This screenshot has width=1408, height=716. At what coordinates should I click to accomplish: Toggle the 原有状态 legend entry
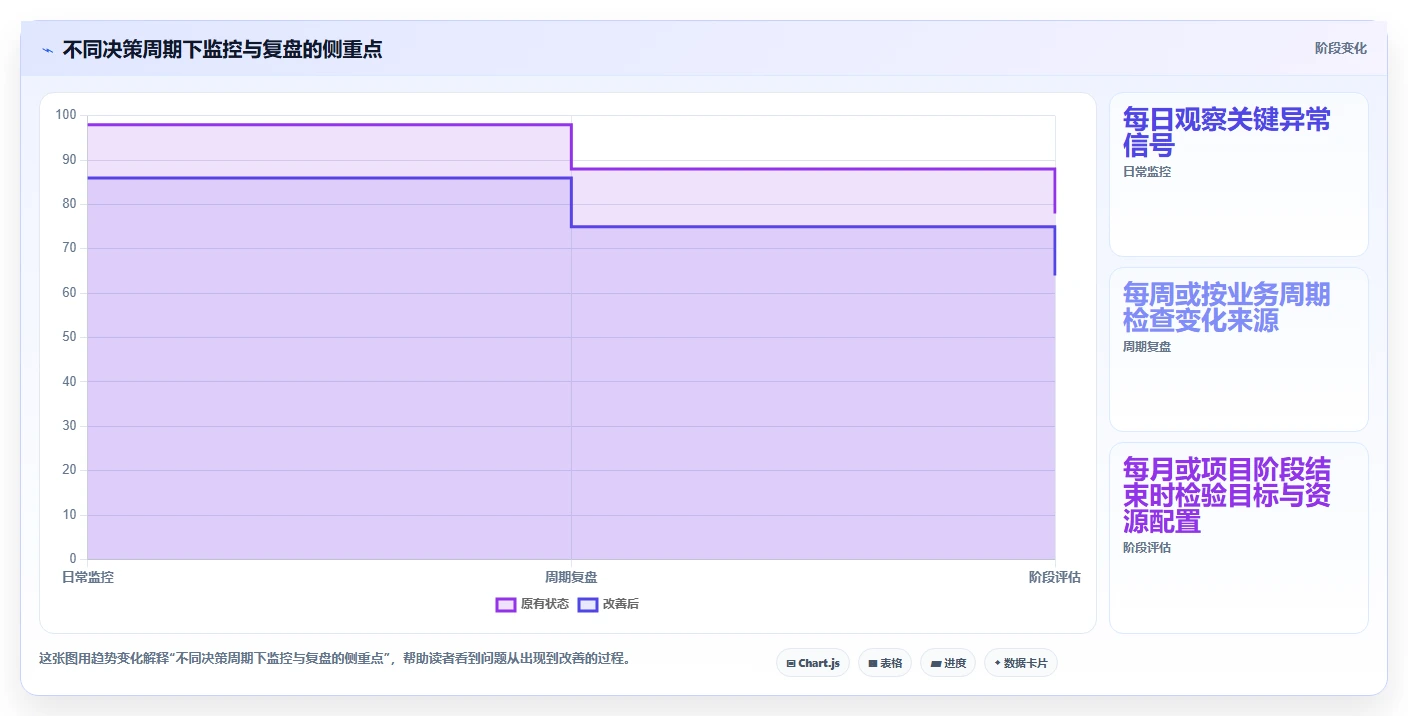(533, 604)
